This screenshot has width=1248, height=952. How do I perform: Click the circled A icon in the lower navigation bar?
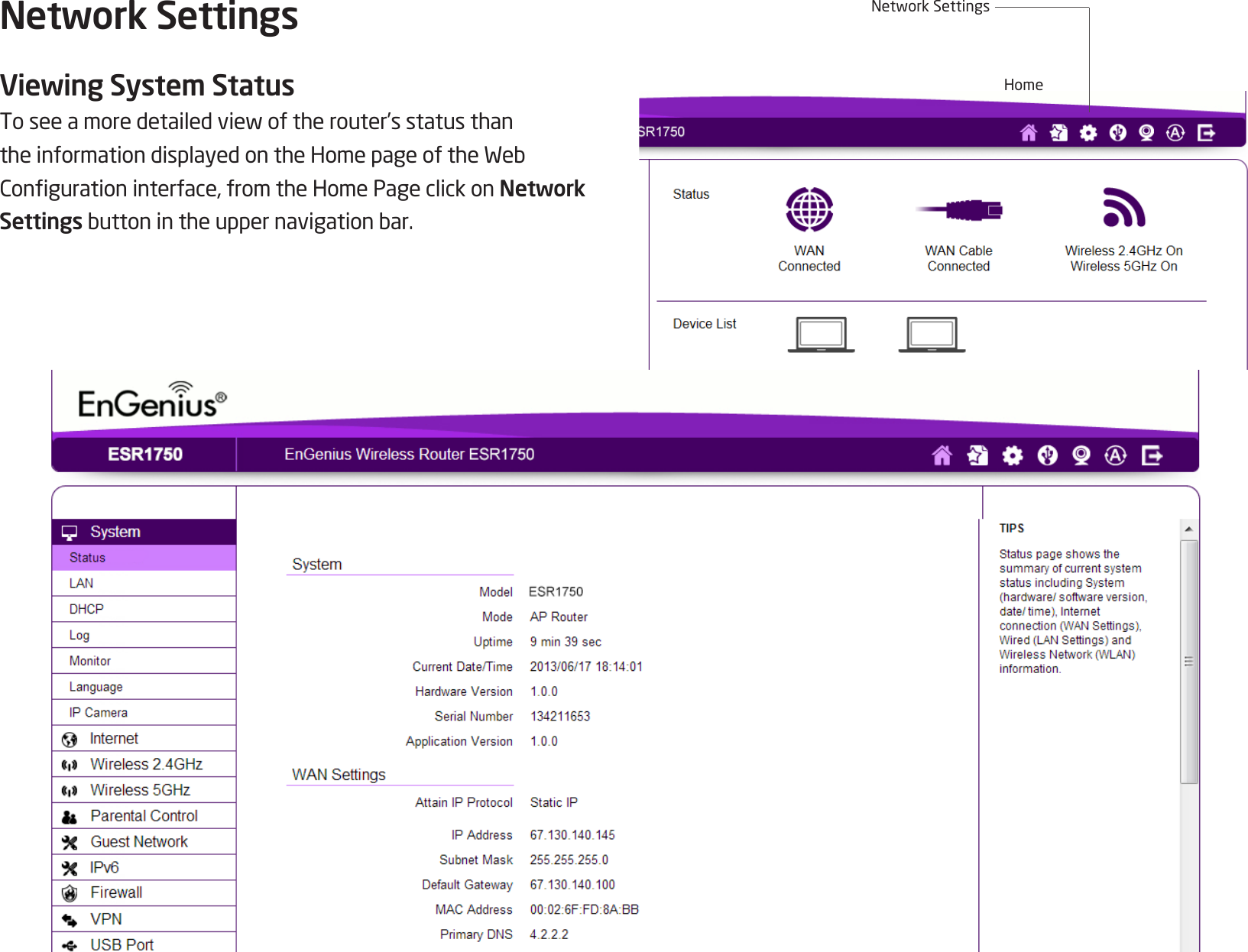click(1116, 455)
